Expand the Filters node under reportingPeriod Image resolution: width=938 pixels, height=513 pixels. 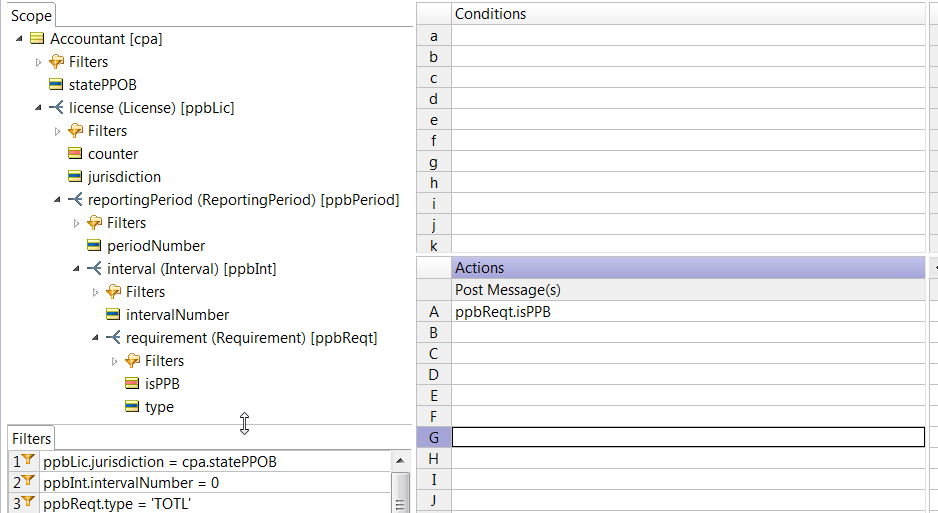click(77, 223)
